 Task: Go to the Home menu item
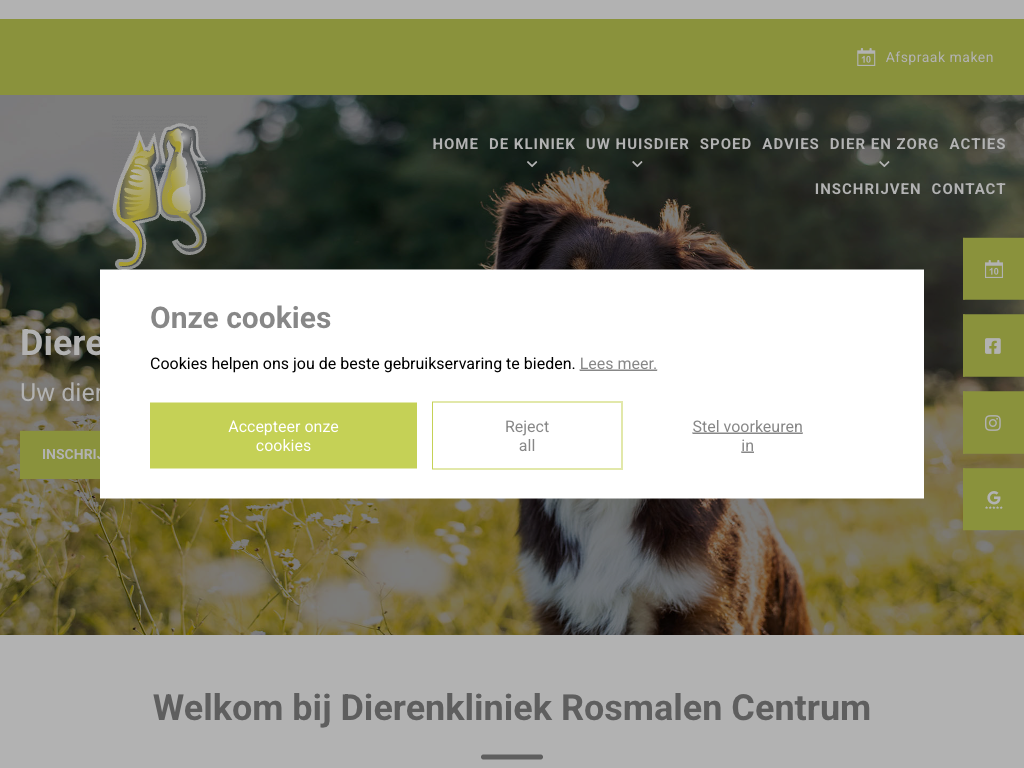click(x=455, y=144)
